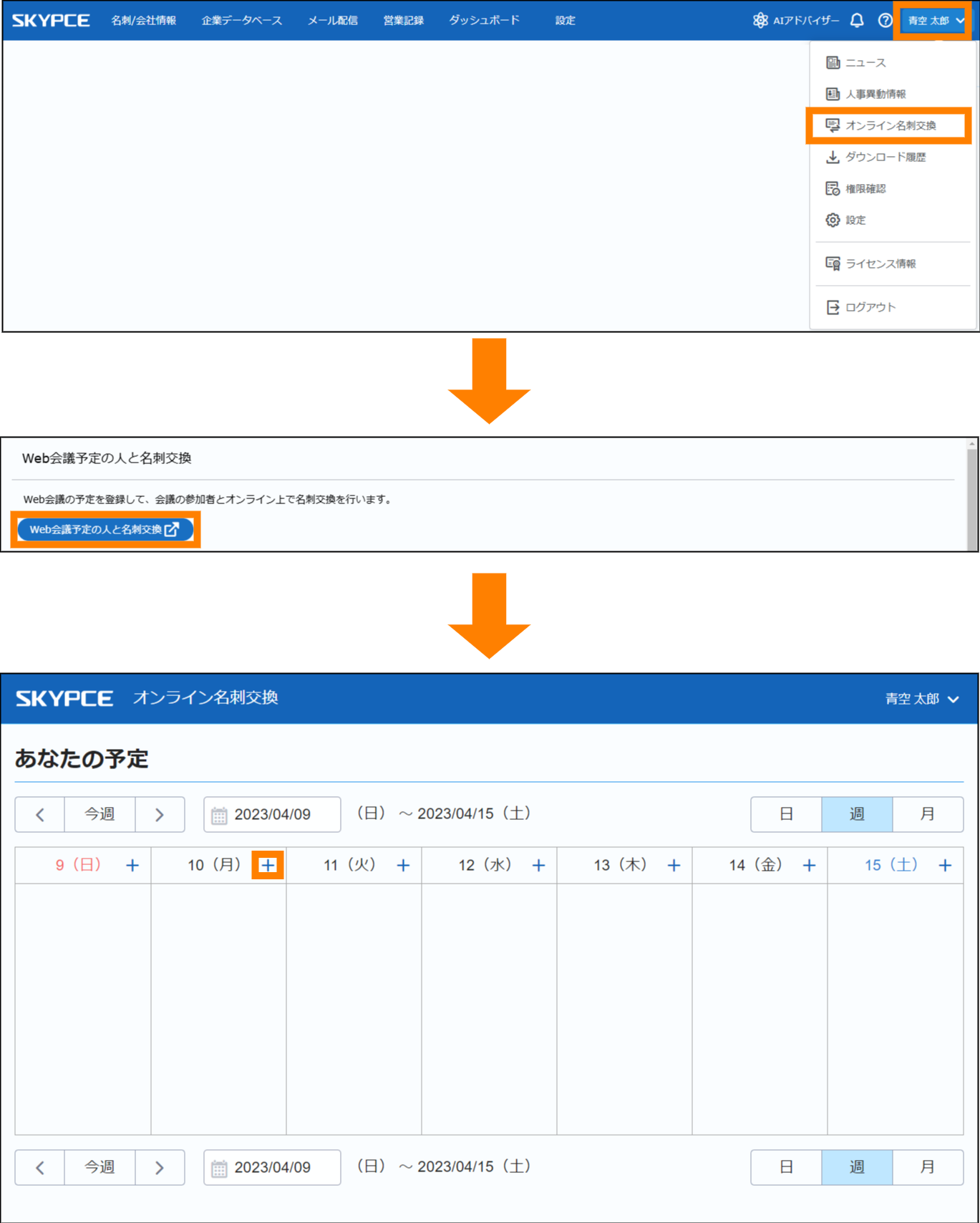The width and height of the screenshot is (980, 1223).
Task: Add a schedule on 9 (日)
Action: tap(132, 865)
